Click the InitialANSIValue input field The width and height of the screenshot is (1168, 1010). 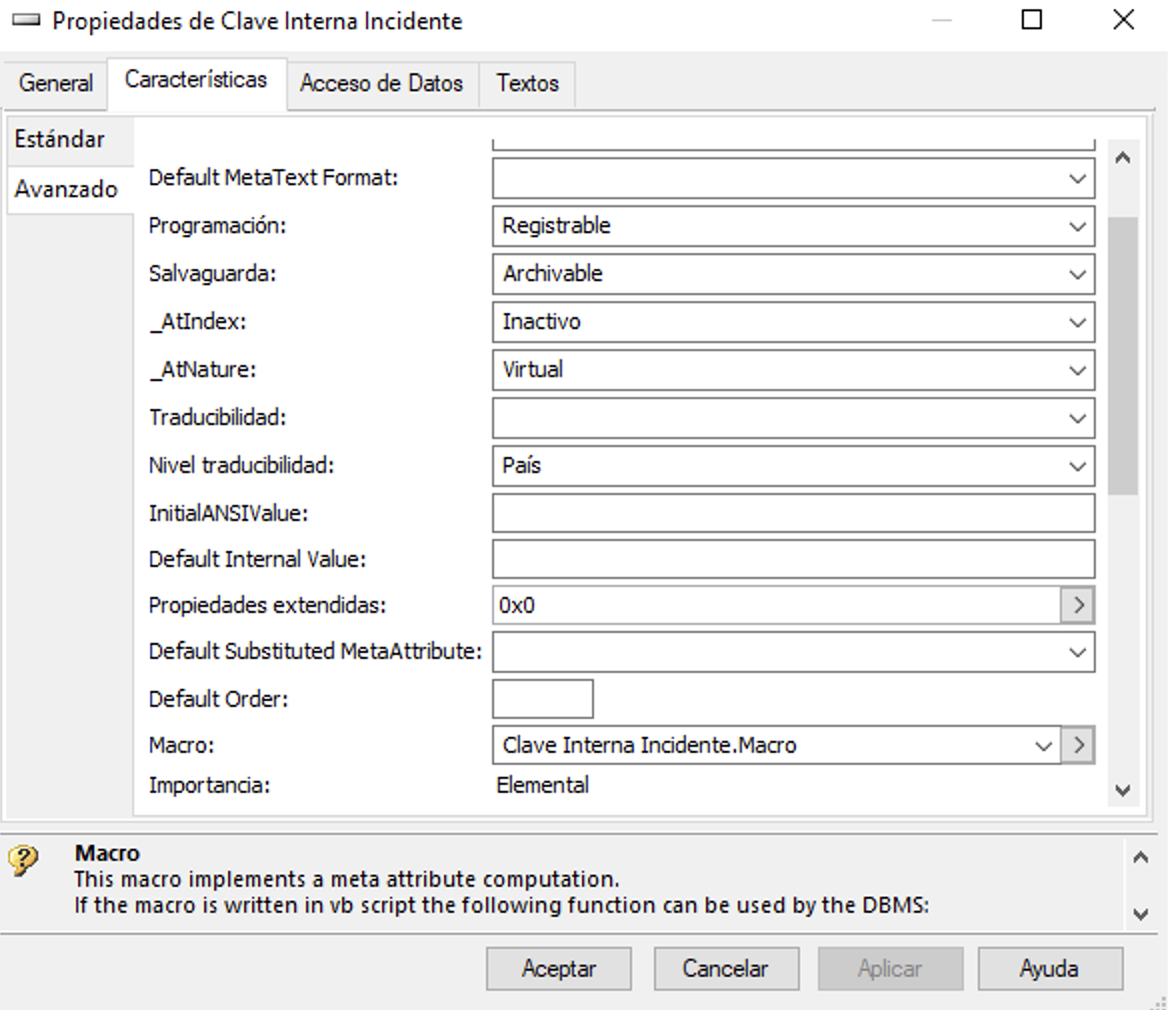coord(793,513)
